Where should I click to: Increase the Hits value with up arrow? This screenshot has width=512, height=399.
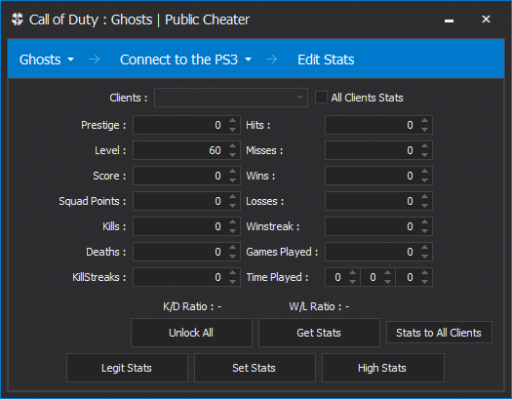[425, 121]
